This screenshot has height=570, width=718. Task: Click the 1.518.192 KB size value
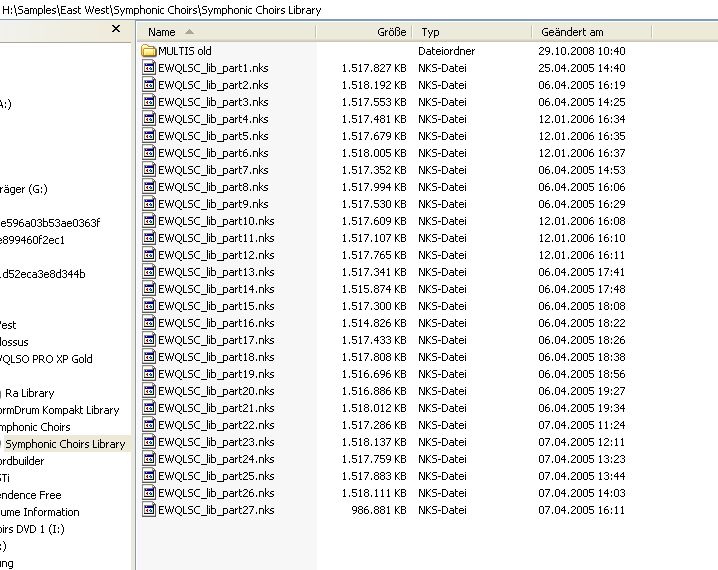click(374, 85)
